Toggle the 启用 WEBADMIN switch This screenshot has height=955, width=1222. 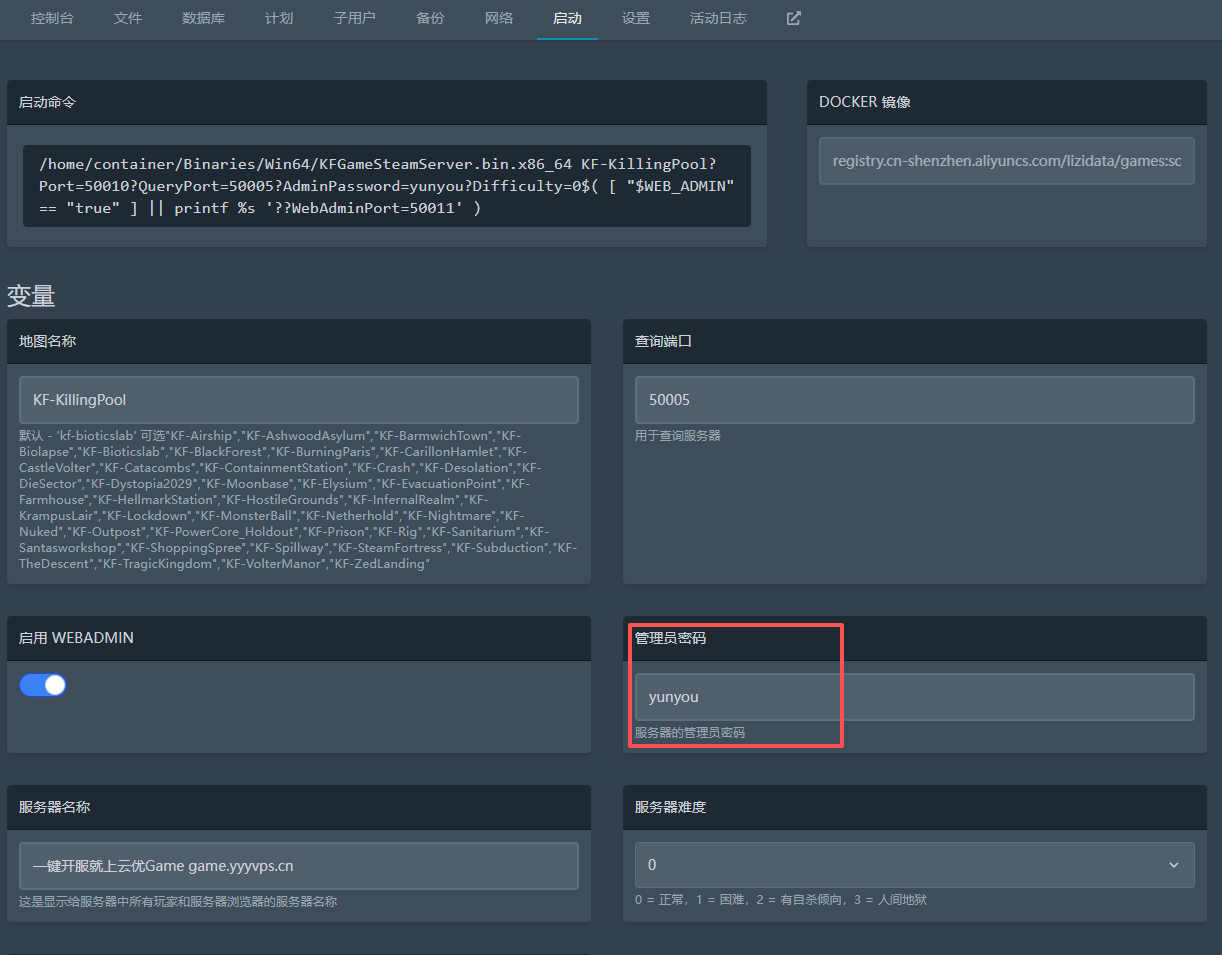pyautogui.click(x=43, y=685)
